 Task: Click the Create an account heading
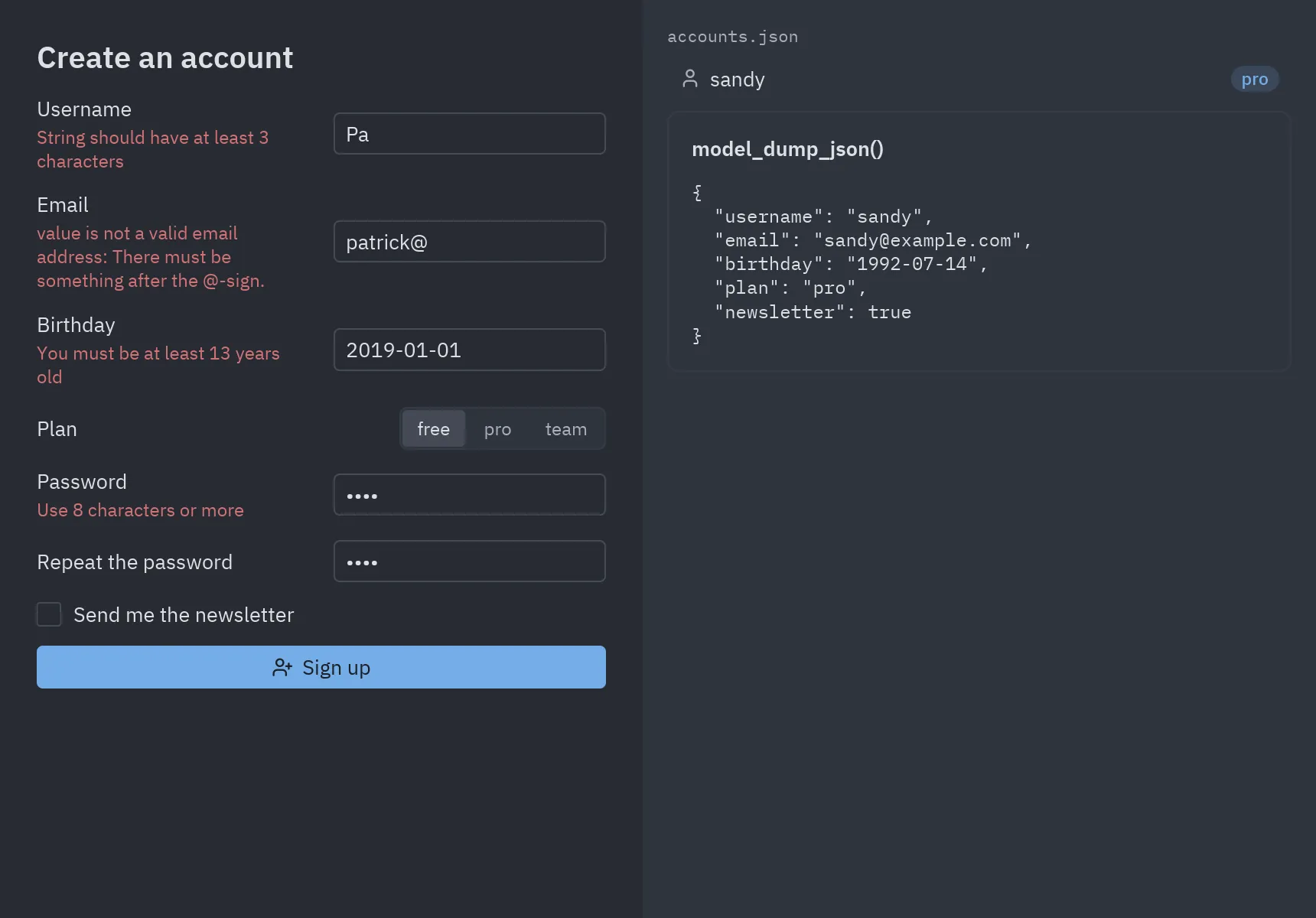coord(165,58)
